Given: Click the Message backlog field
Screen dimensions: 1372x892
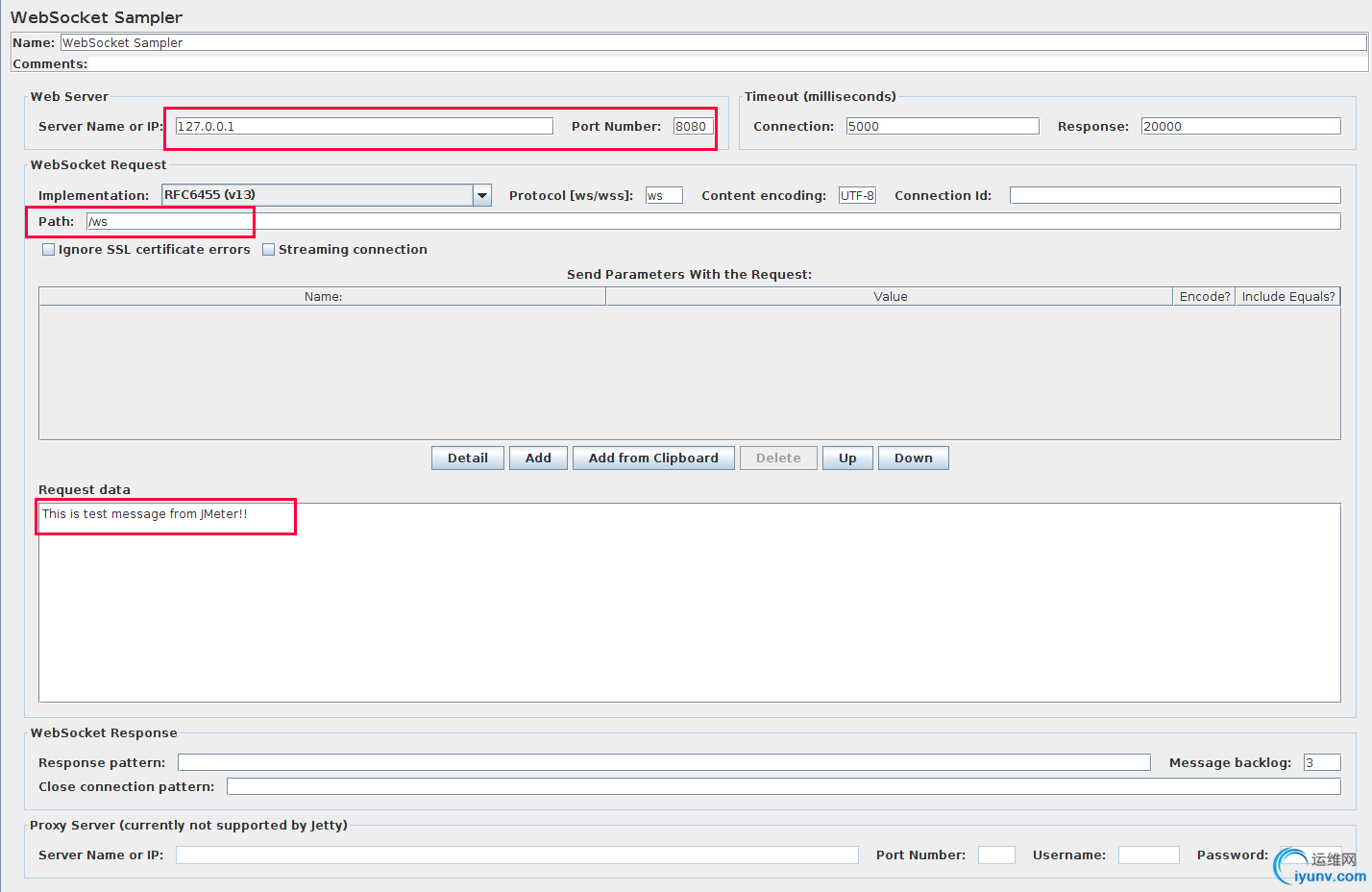Looking at the screenshot, I should coord(1322,762).
